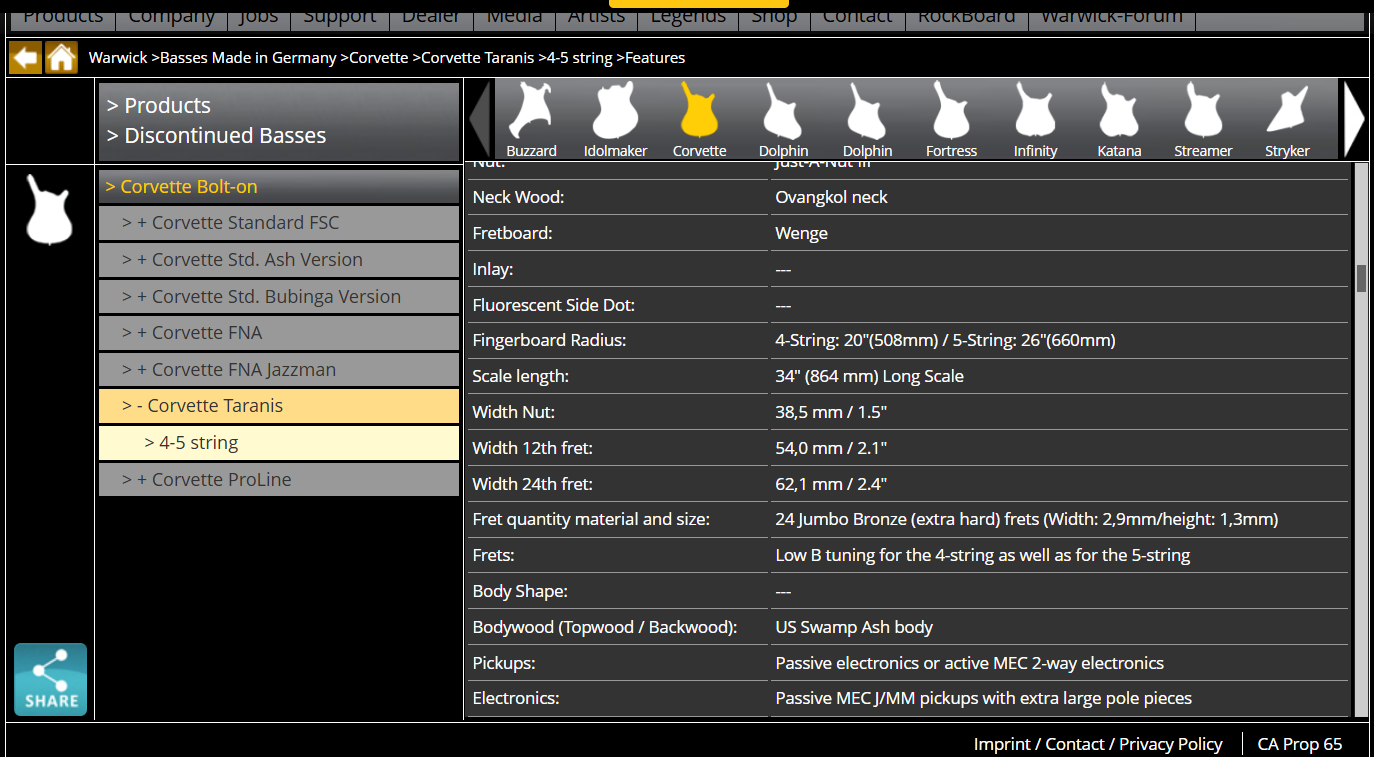Viewport: 1374px width, 757px height.
Task: Select the Idolmaker bass shape icon
Action: [615, 120]
